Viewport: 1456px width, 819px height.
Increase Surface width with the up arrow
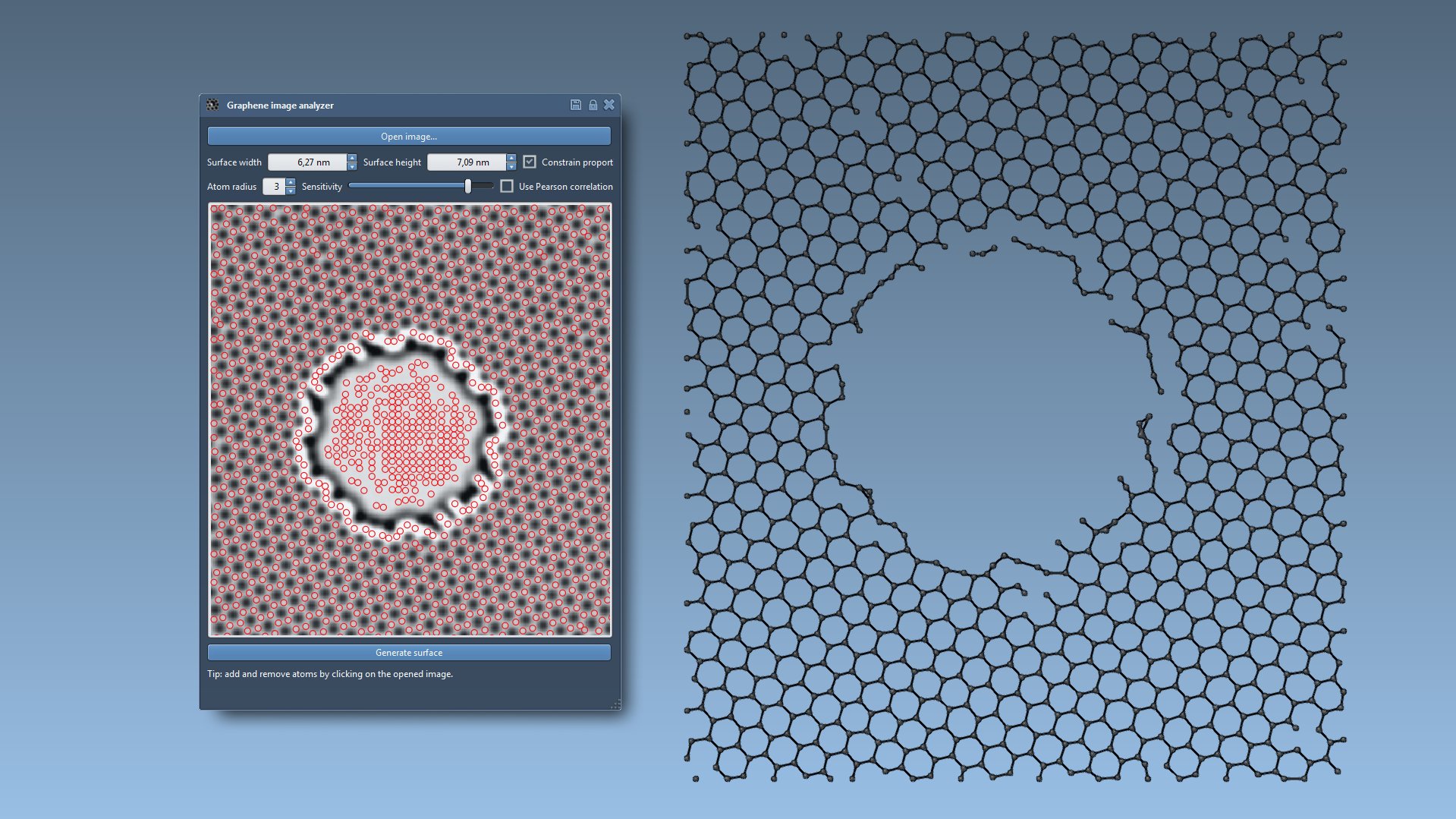point(351,158)
